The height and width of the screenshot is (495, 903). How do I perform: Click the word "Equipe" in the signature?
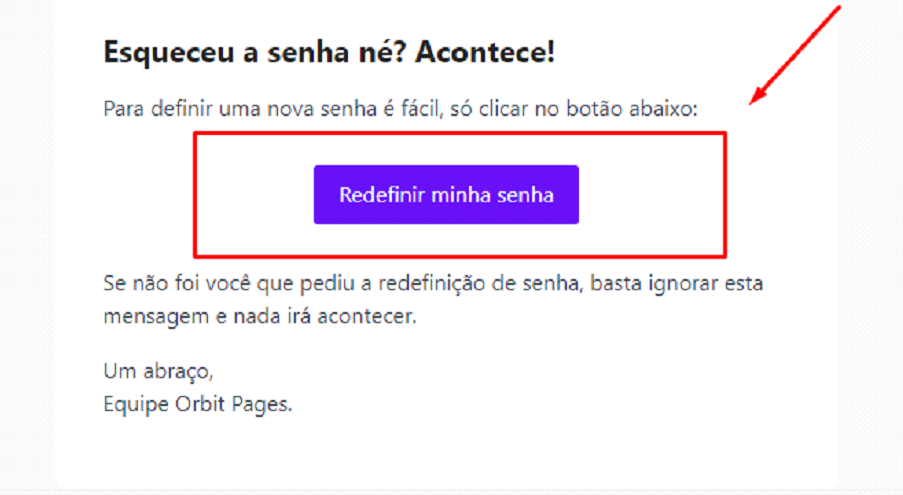click(134, 406)
